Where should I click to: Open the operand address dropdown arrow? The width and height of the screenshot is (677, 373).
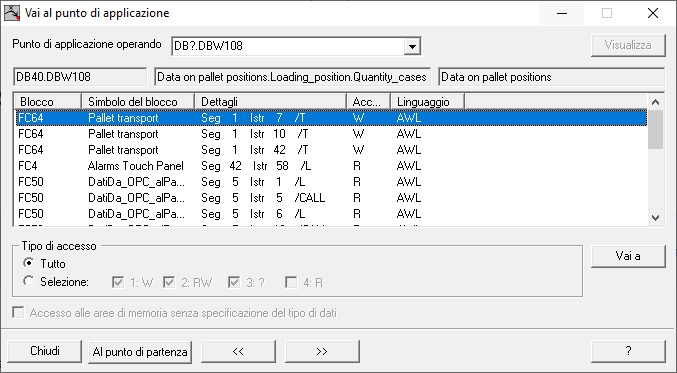click(412, 46)
